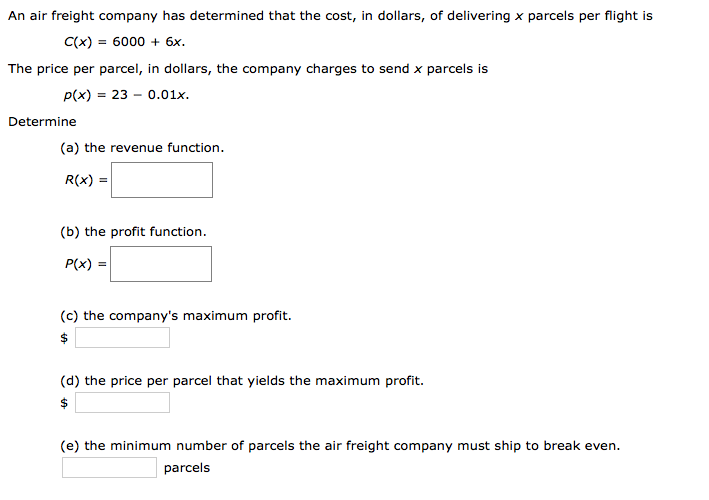709x500 pixels.
Task: Click the part (c) maximum profit prompt
Action: pos(175,316)
